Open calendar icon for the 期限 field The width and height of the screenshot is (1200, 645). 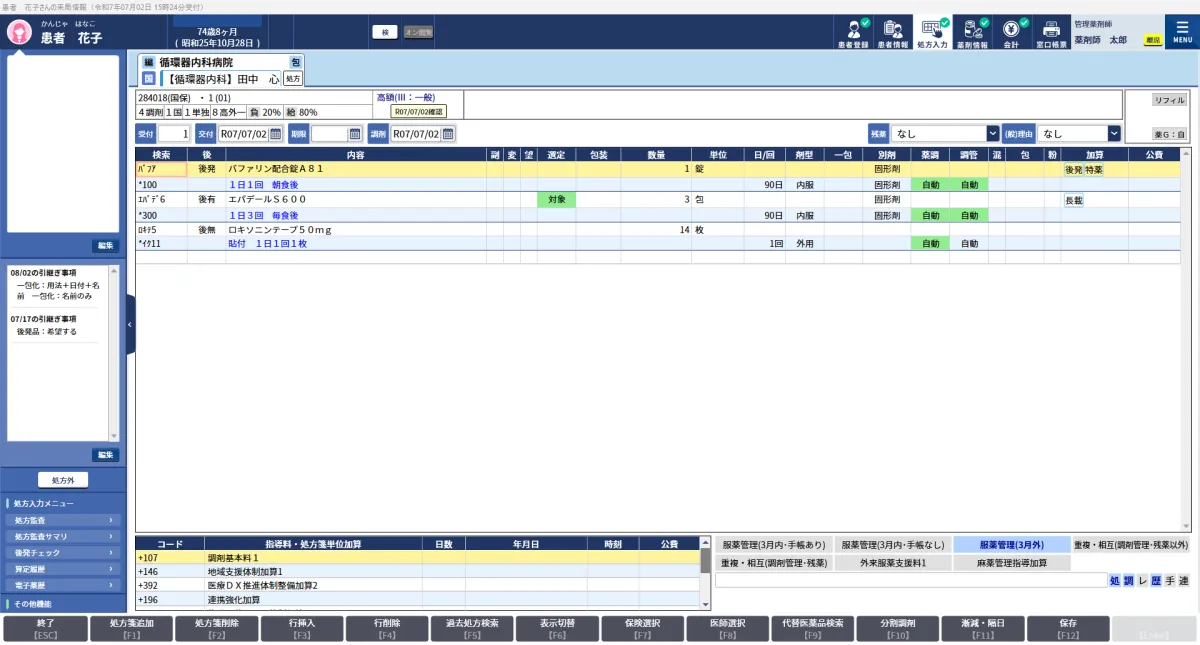[354, 134]
